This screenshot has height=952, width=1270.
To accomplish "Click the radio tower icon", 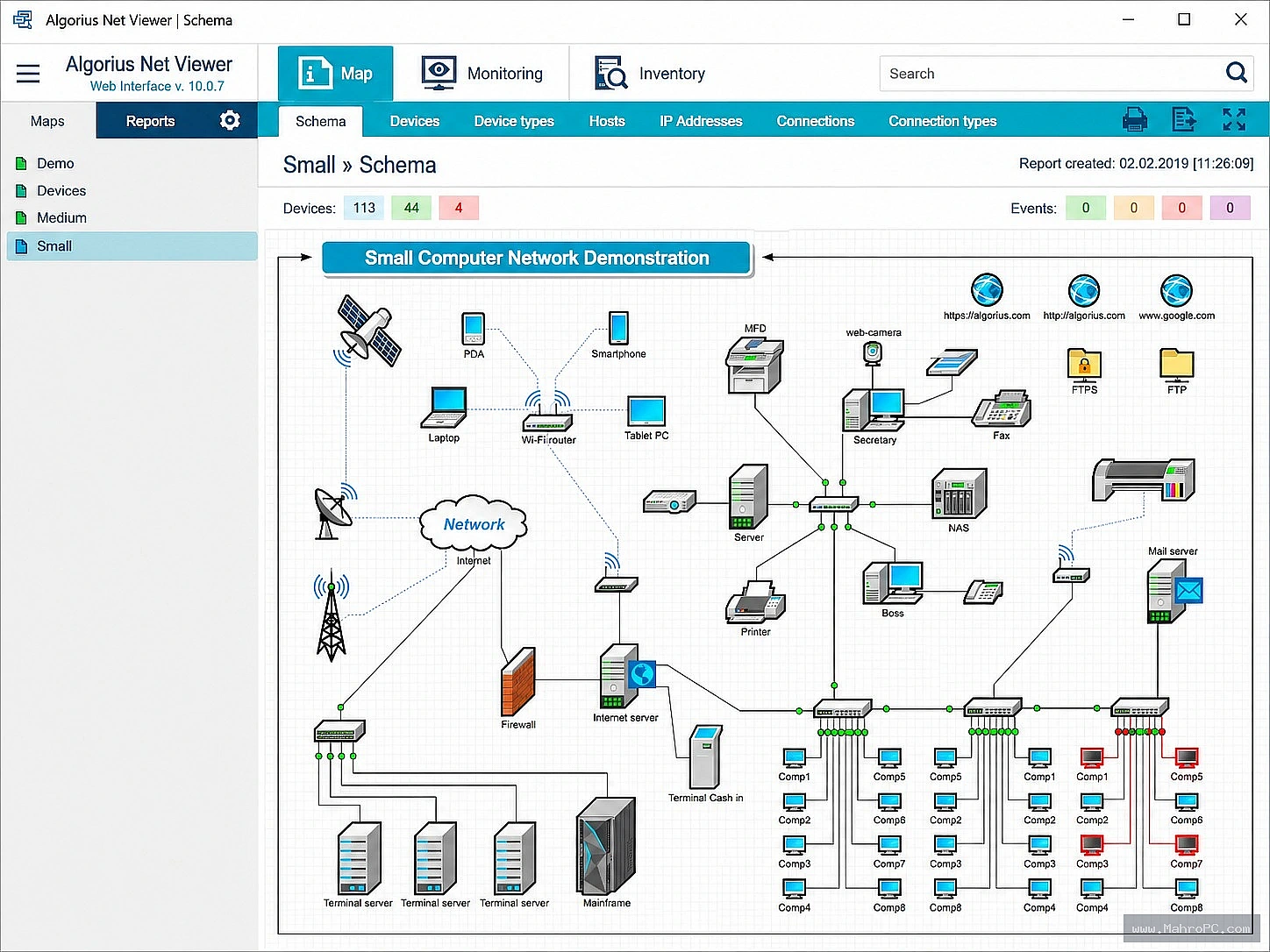I will pyautogui.click(x=331, y=615).
